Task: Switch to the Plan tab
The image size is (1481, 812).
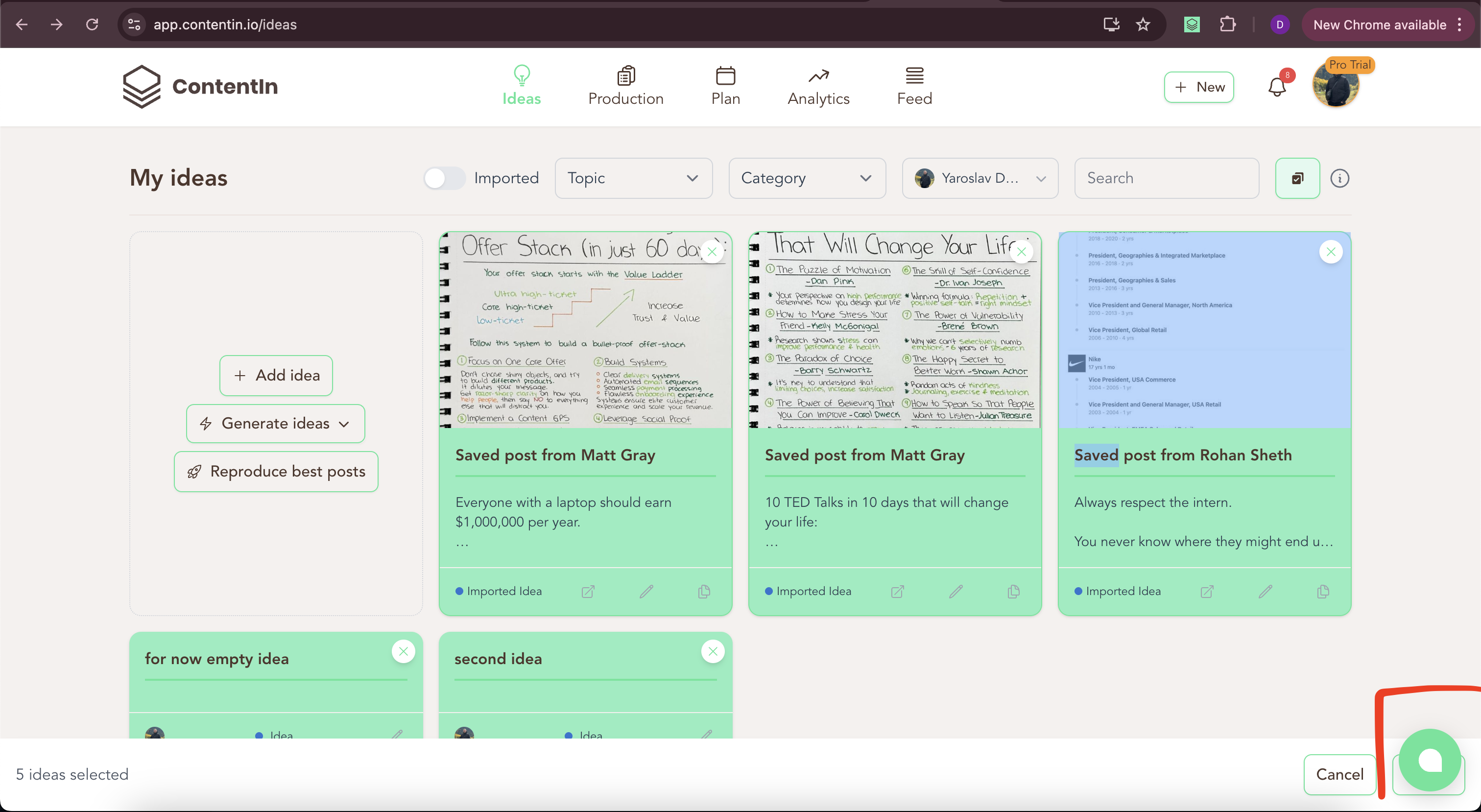Action: point(725,86)
